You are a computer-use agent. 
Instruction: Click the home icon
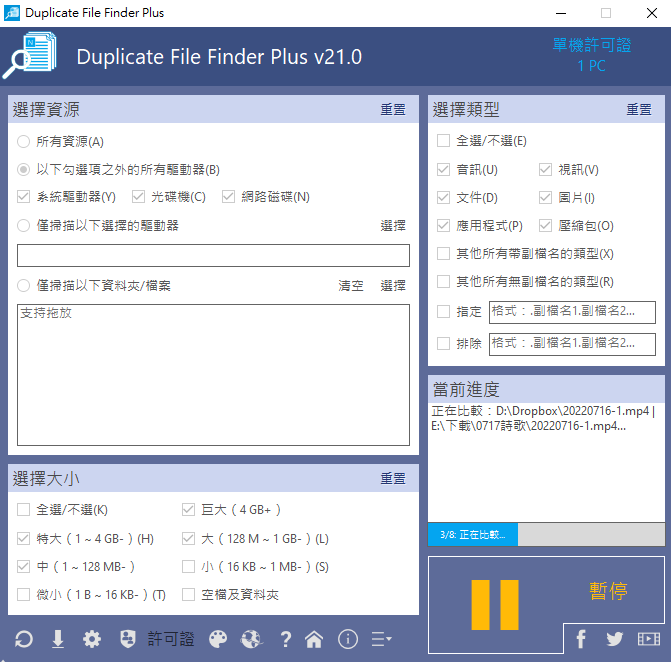pyautogui.click(x=314, y=639)
